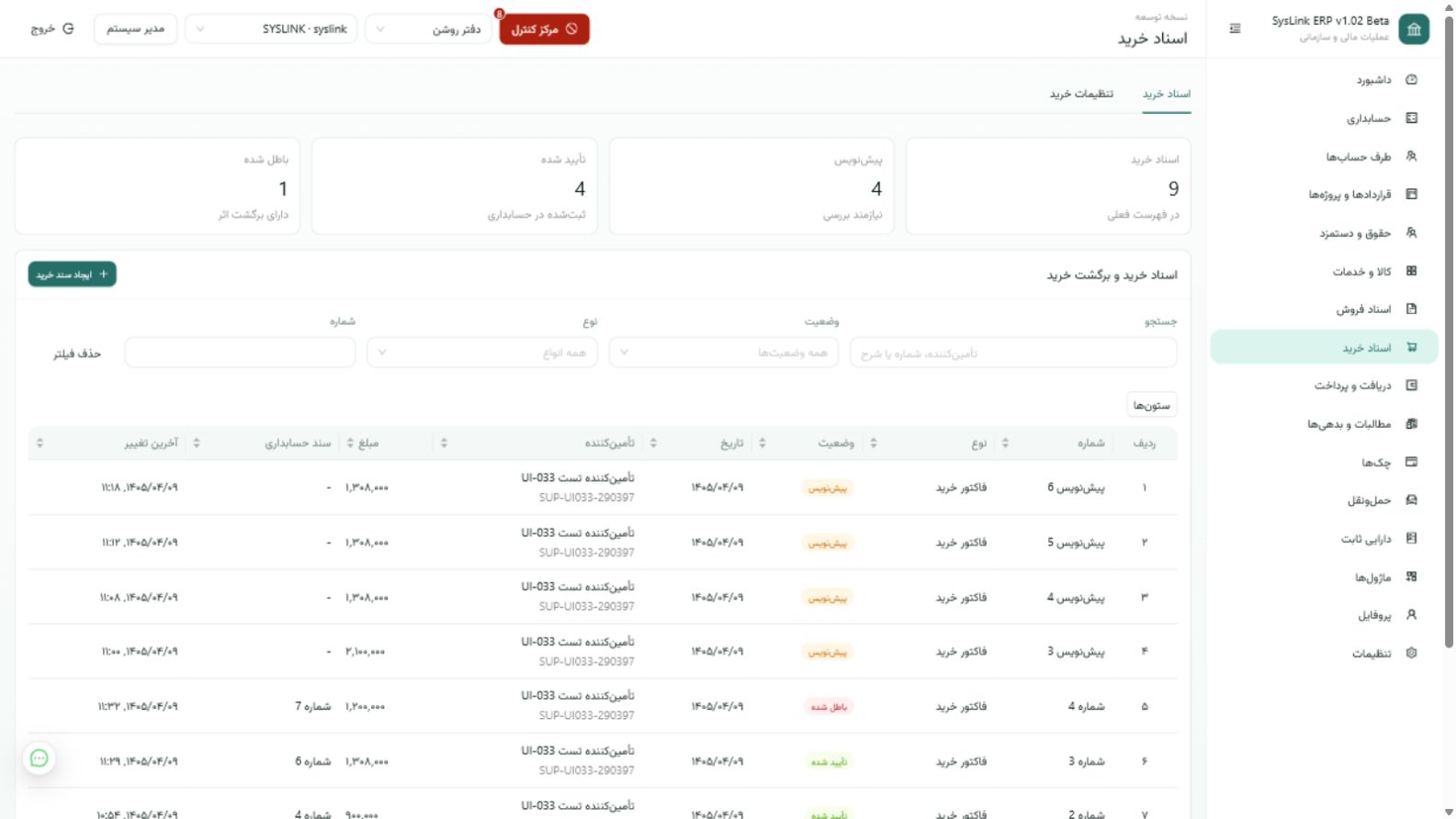Switch to تنظیمات خرید tab
Screen dimensions: 1456x819
pyautogui.click(x=1081, y=95)
